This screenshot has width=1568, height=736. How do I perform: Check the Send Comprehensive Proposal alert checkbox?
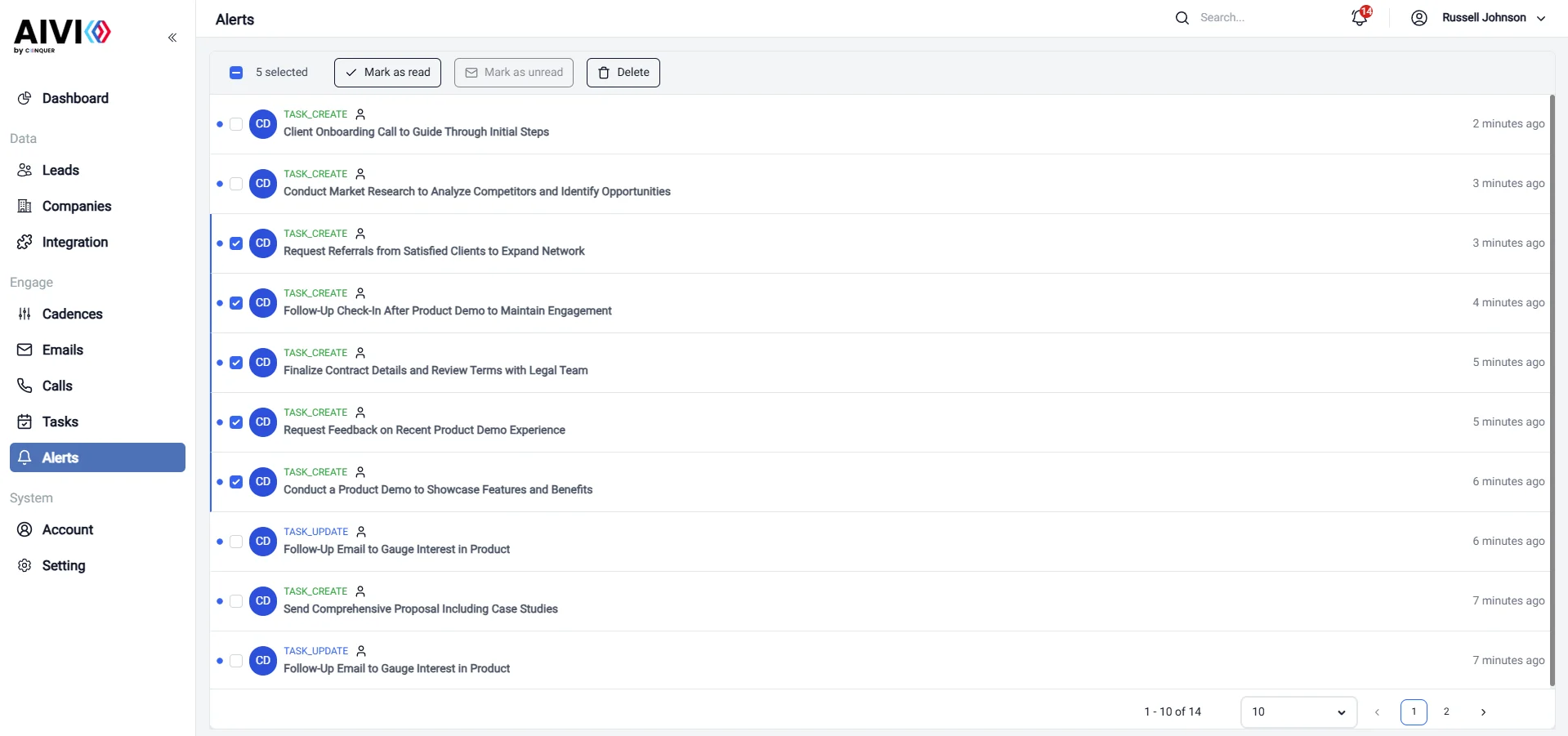[x=236, y=601]
